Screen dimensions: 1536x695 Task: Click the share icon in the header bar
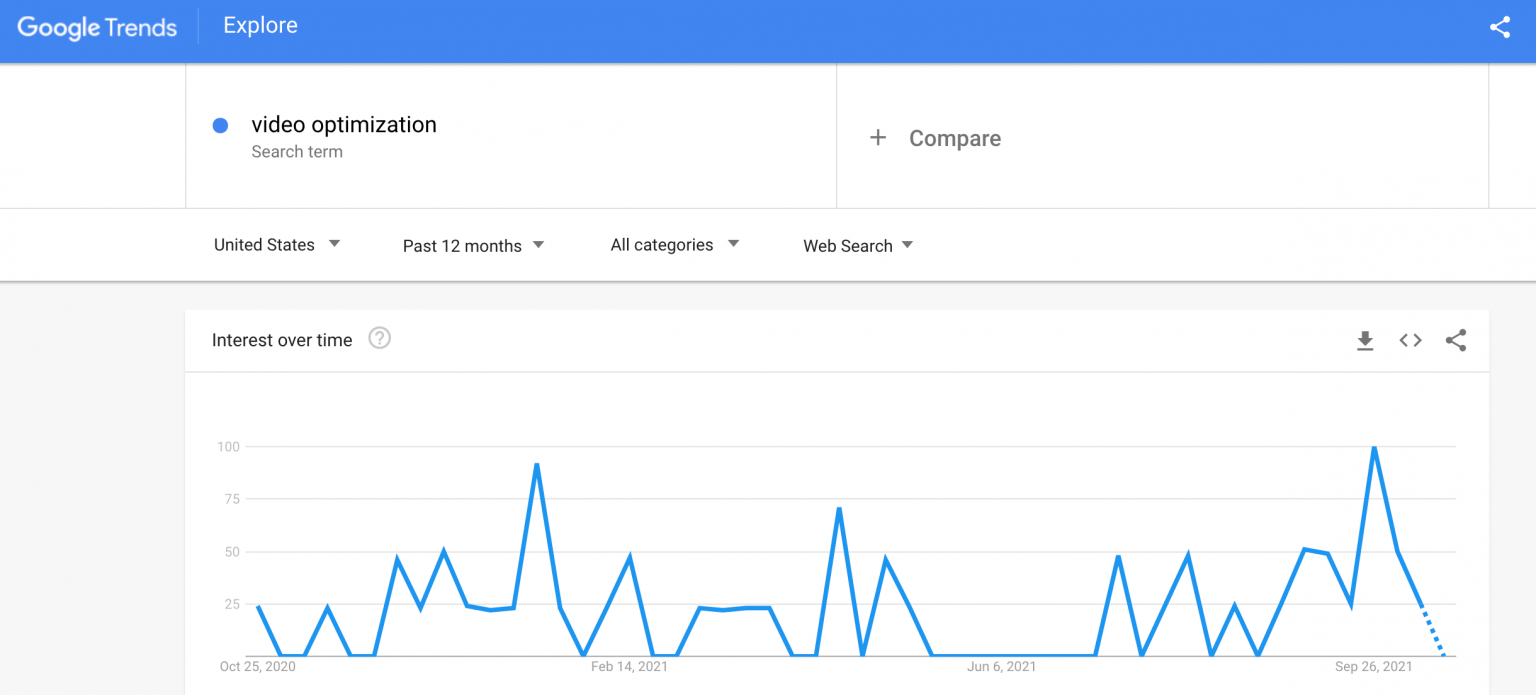coord(1499,27)
